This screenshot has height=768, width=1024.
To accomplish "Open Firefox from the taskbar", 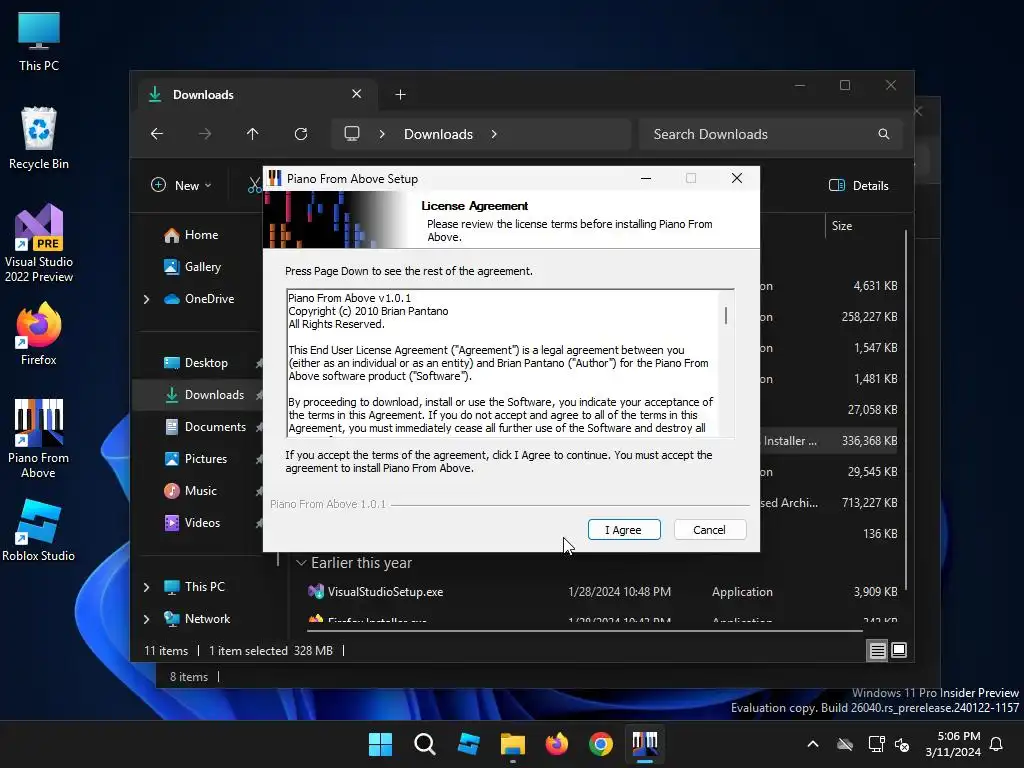I will [556, 744].
